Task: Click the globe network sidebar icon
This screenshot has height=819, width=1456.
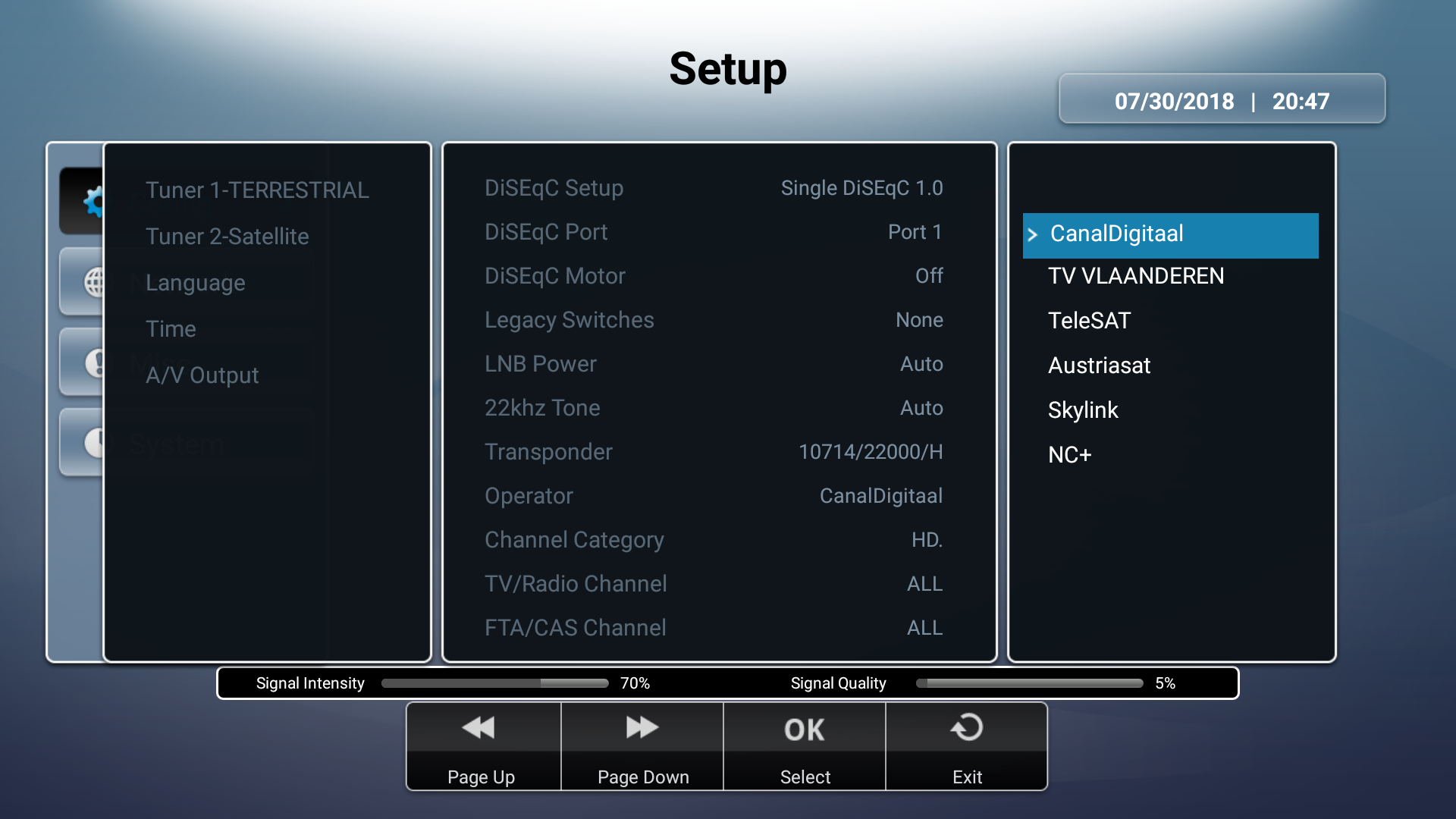Action: pyautogui.click(x=93, y=282)
